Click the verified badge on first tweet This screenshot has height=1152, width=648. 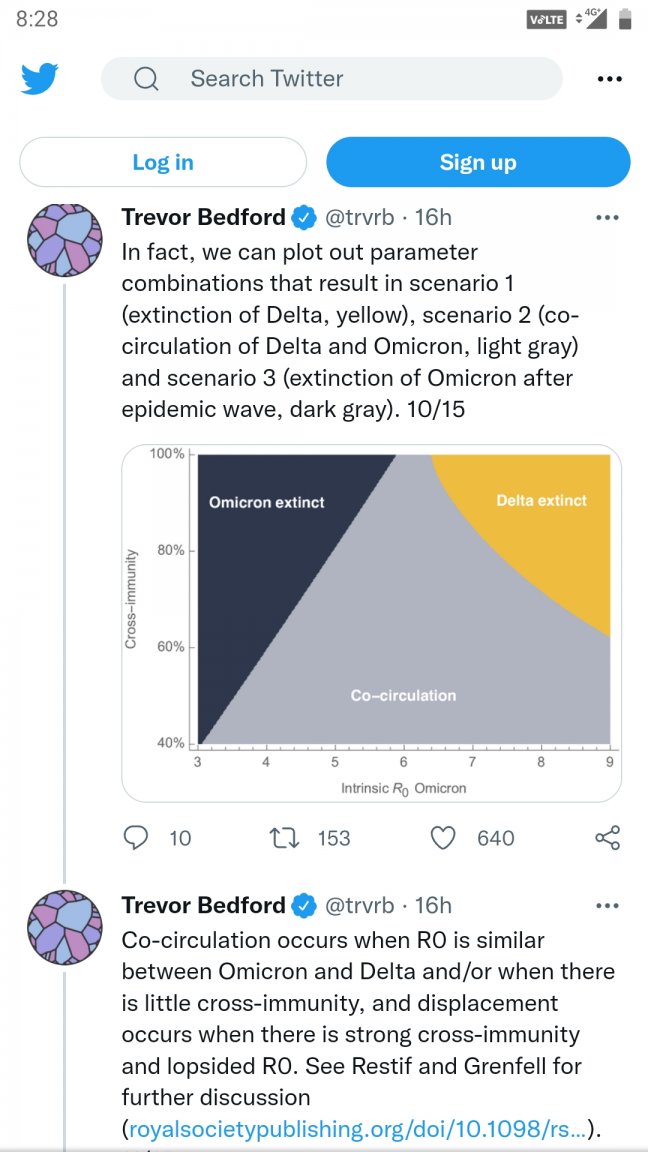[303, 217]
